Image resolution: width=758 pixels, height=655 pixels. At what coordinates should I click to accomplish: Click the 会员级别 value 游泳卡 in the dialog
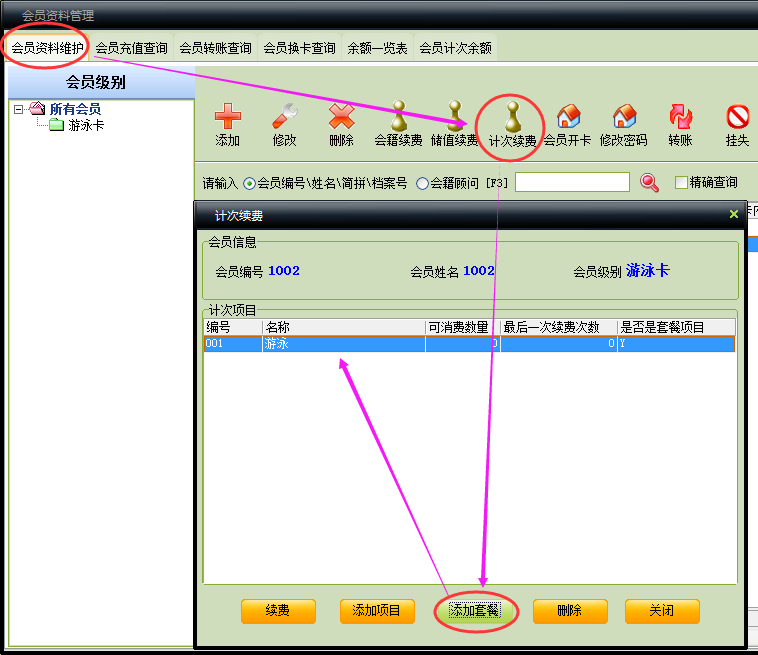click(648, 271)
